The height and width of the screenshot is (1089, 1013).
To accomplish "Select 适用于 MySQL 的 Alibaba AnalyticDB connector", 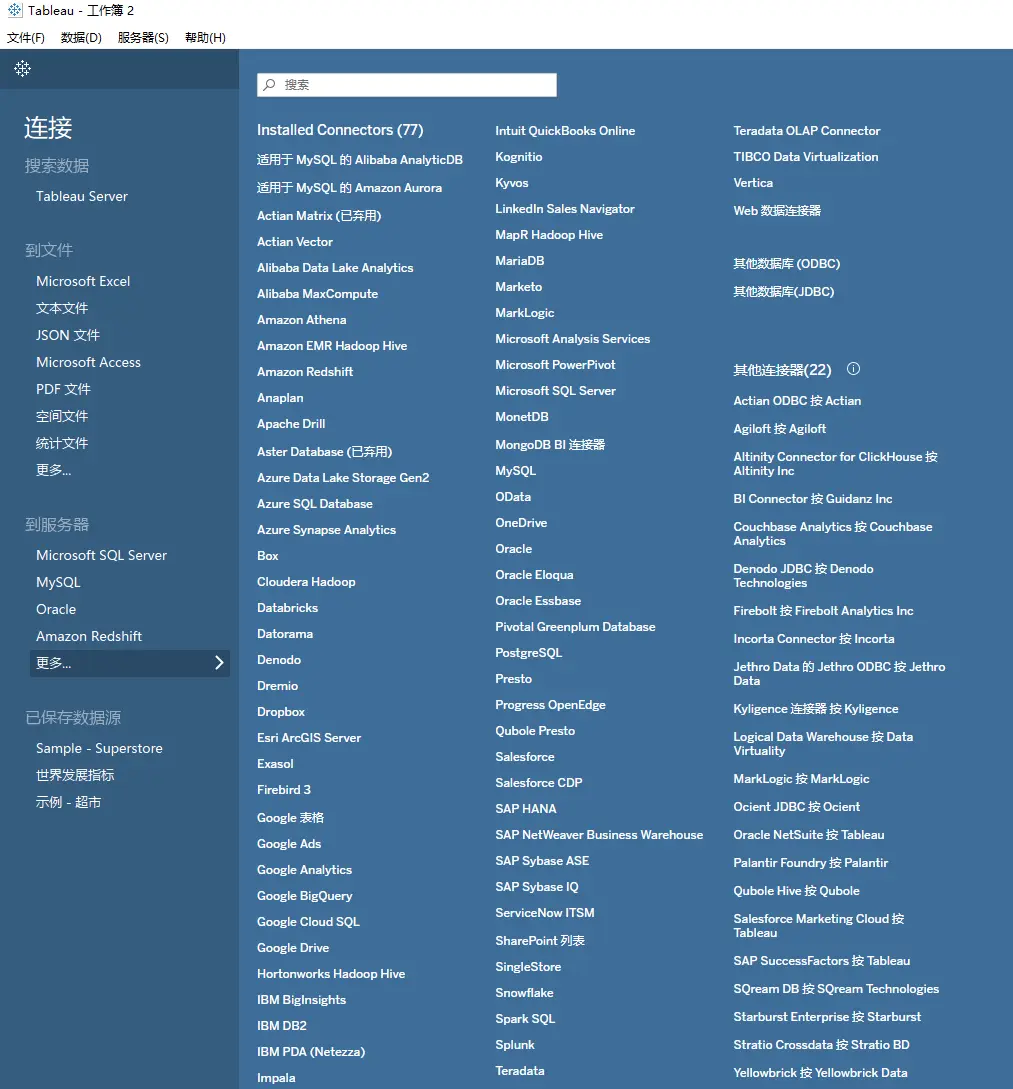I will (x=360, y=160).
